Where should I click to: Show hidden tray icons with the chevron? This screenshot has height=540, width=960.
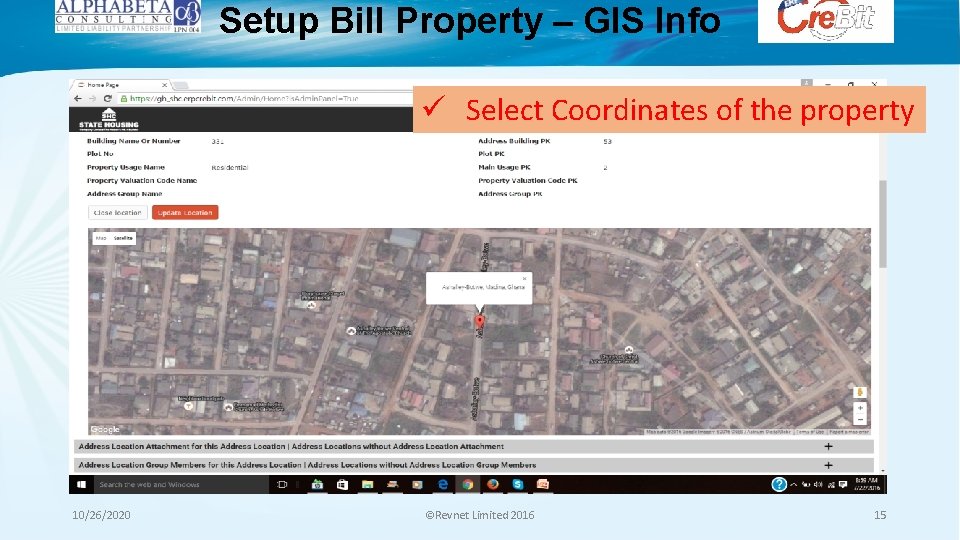tap(793, 484)
